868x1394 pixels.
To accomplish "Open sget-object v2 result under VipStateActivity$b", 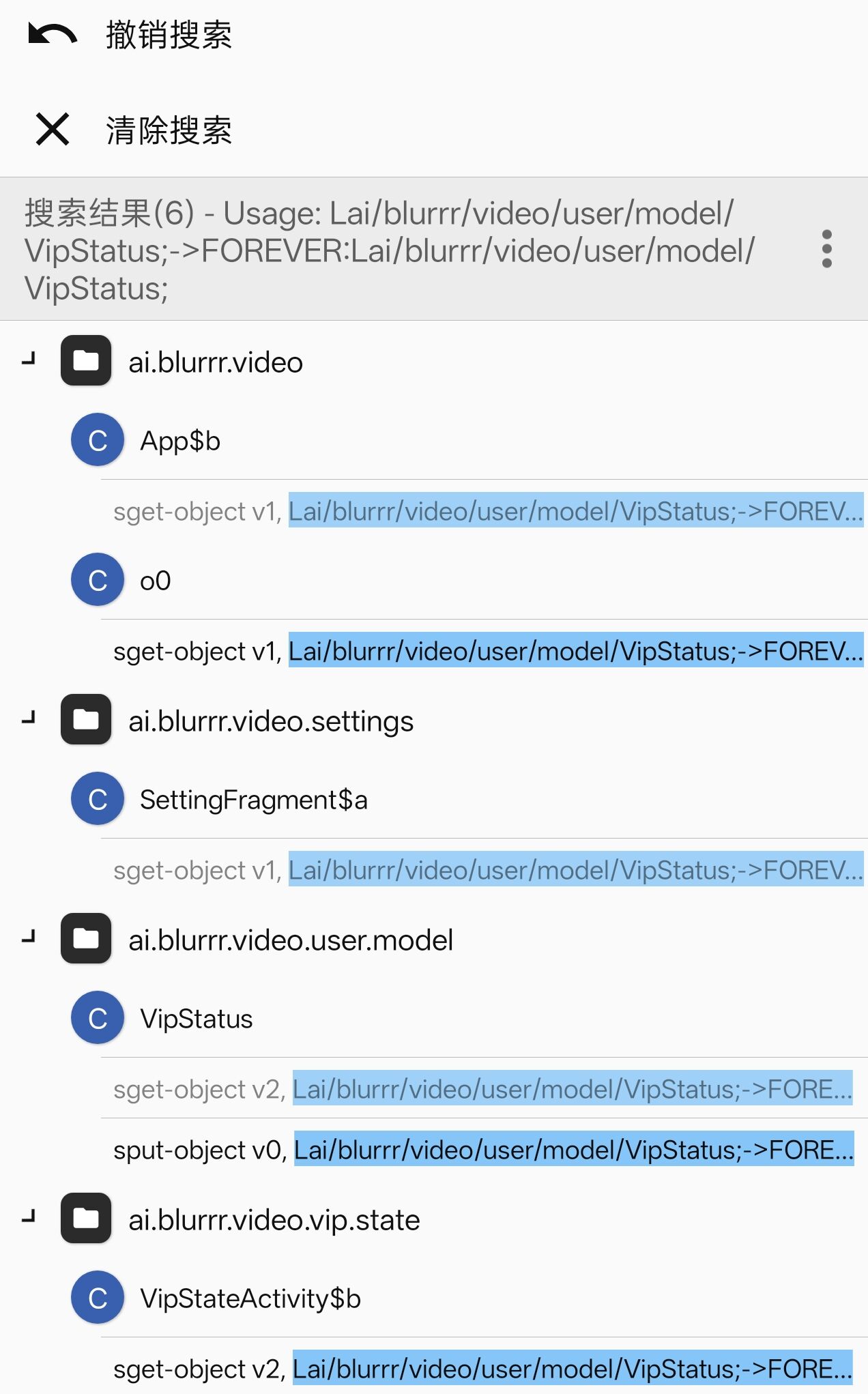I will [484, 1369].
